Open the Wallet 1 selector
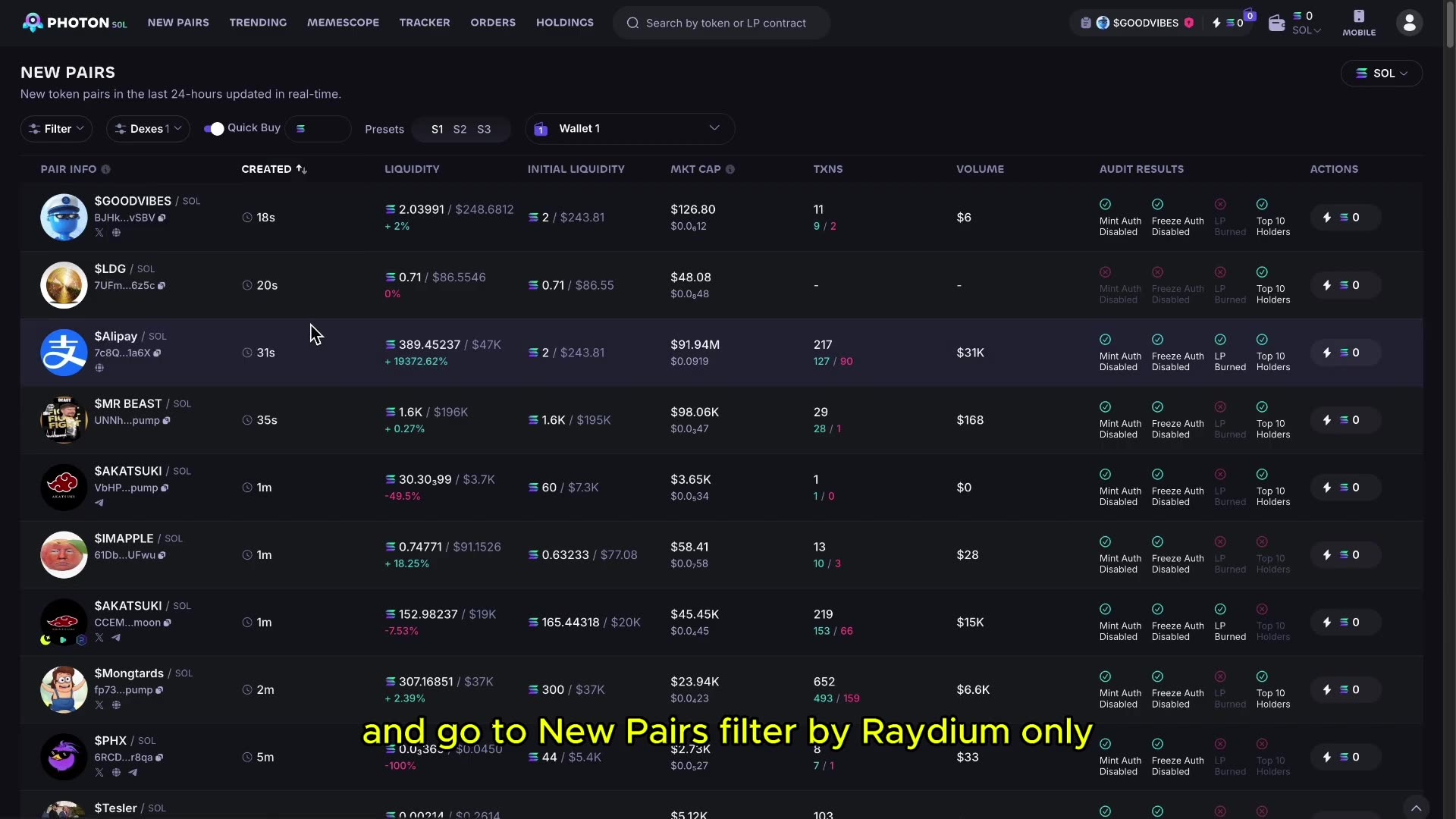1456x819 pixels. 629,129
